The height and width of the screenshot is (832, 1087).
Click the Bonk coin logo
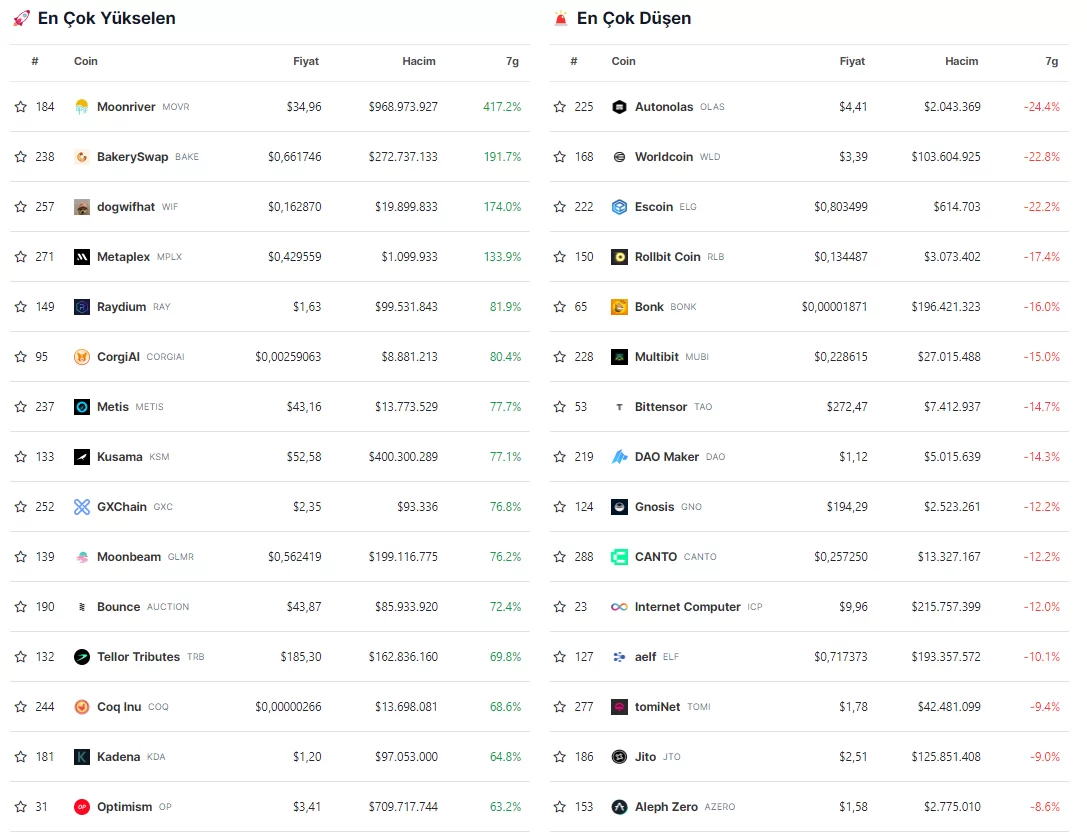(x=619, y=307)
